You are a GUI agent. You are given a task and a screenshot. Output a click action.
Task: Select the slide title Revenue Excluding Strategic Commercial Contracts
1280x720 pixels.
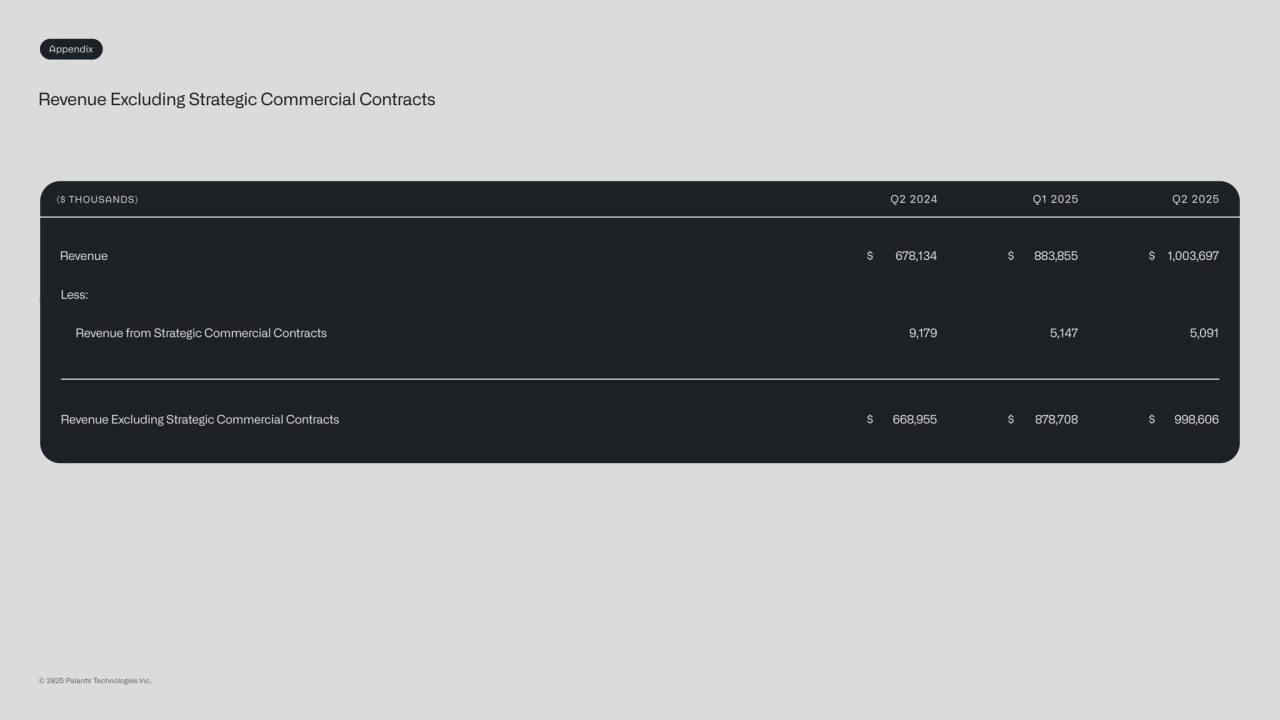click(237, 100)
